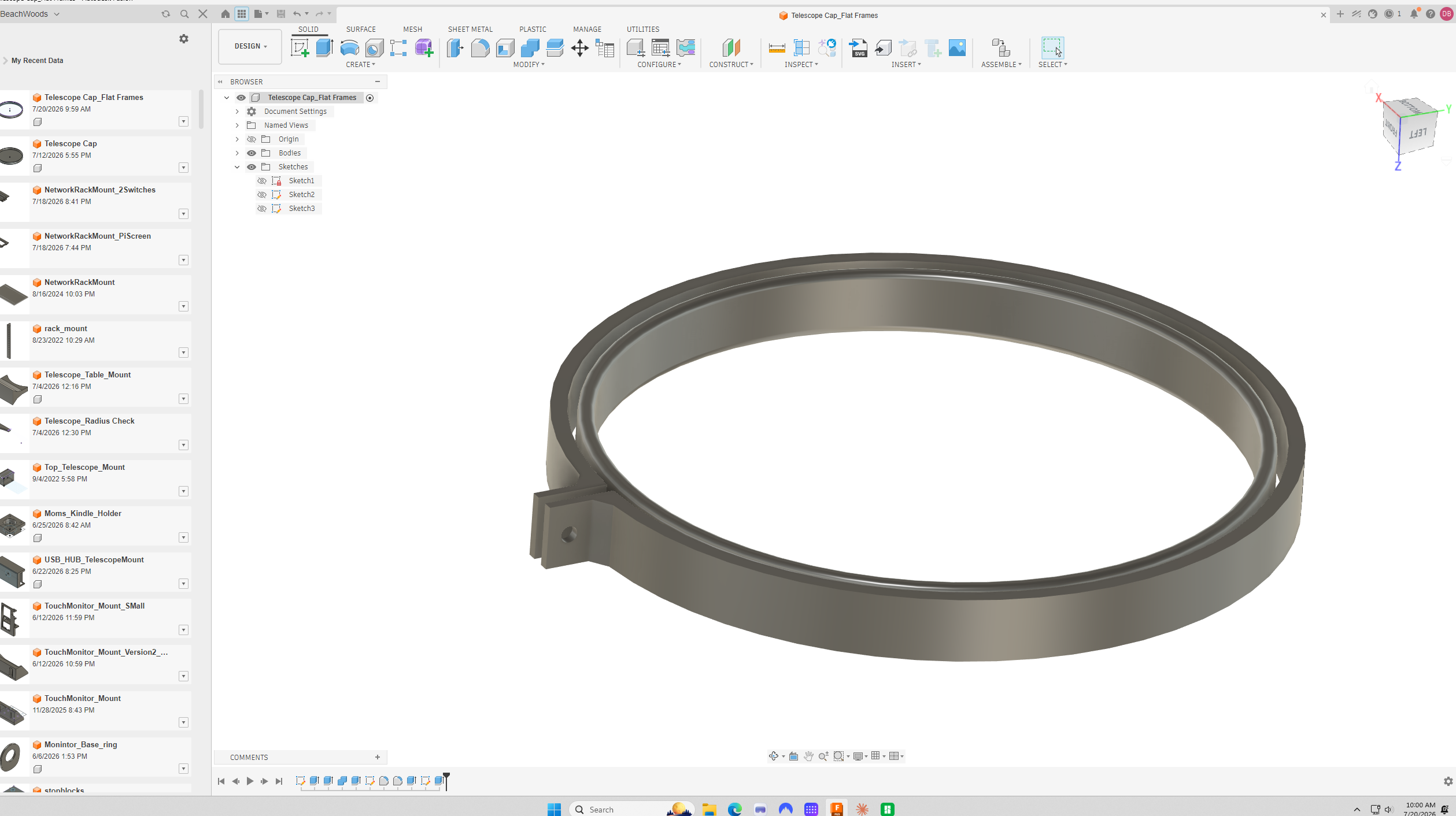Play the timeline history
The height and width of the screenshot is (816, 1456).
(x=250, y=781)
